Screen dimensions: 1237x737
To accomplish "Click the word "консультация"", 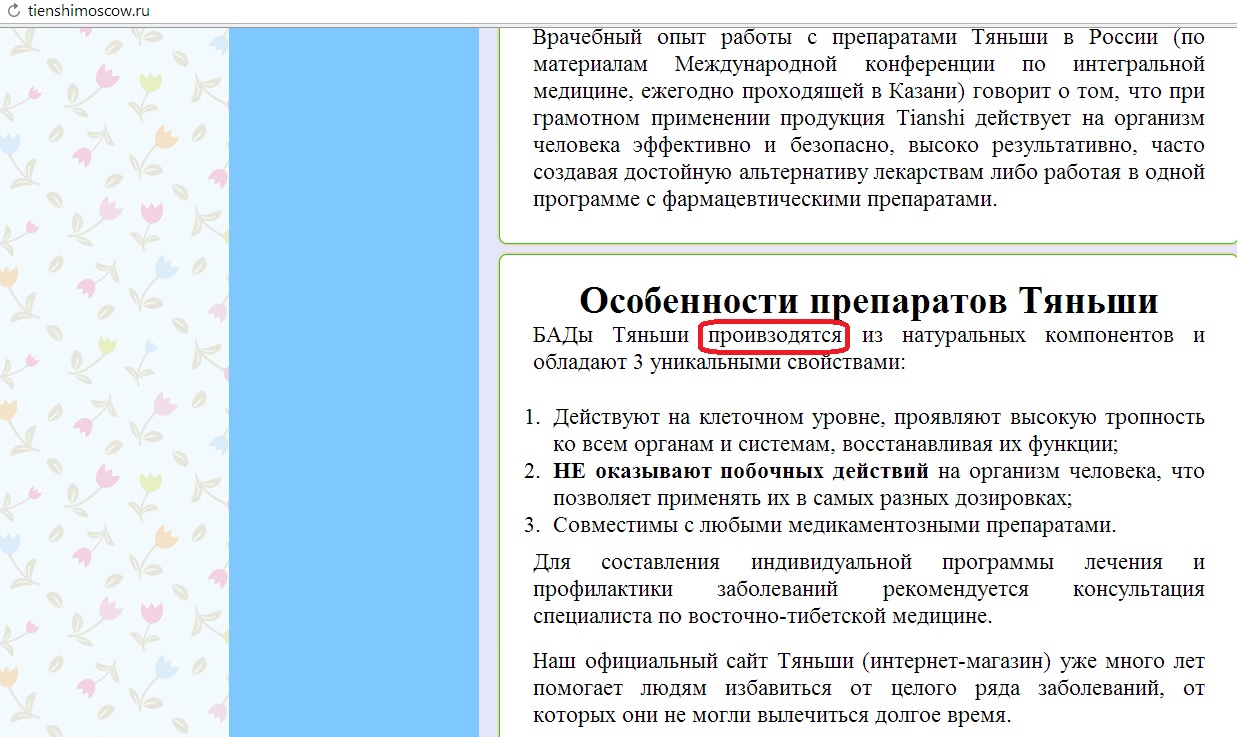I will click(1139, 589).
